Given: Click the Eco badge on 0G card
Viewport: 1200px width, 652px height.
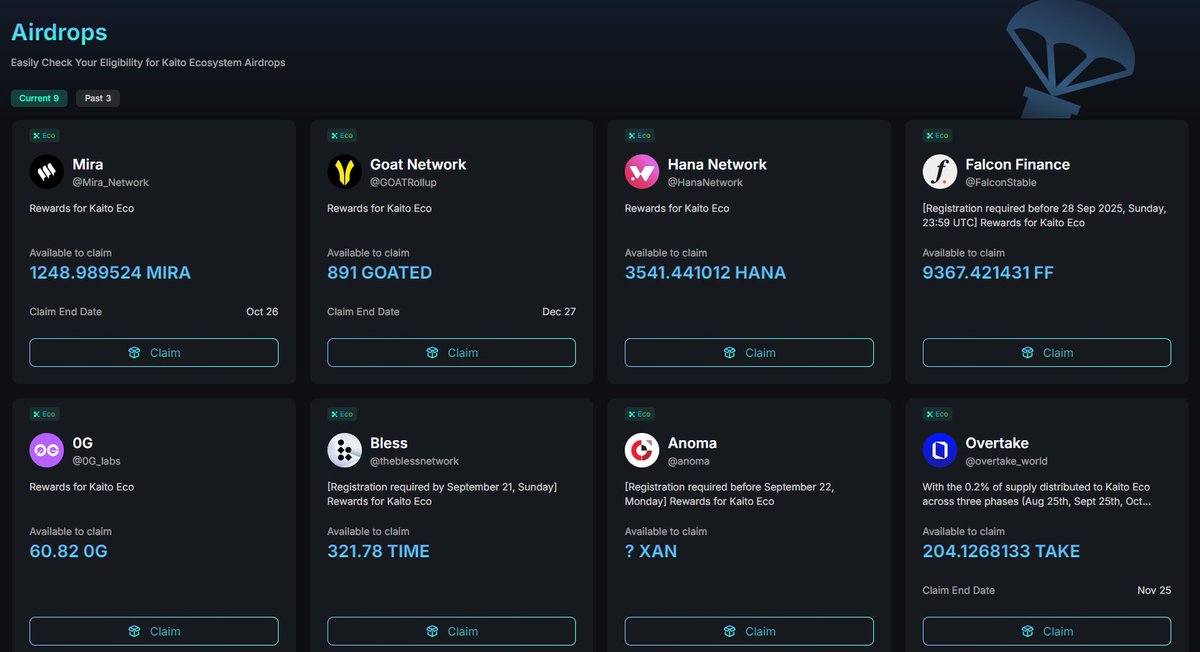Looking at the screenshot, I should click(44, 414).
